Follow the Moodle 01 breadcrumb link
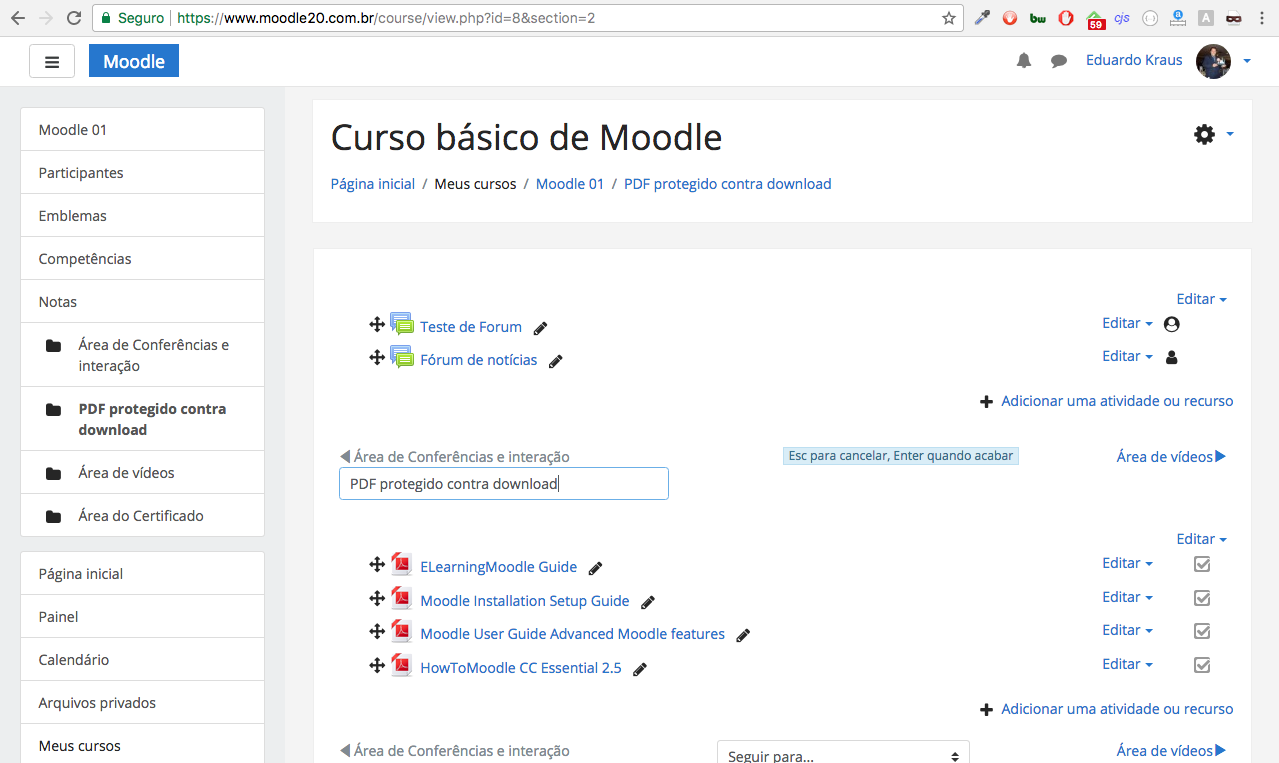This screenshot has width=1279, height=763. click(x=570, y=184)
